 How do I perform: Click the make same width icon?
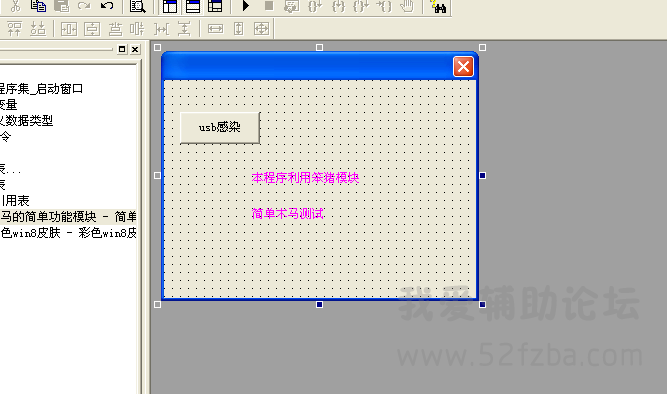click(x=215, y=29)
